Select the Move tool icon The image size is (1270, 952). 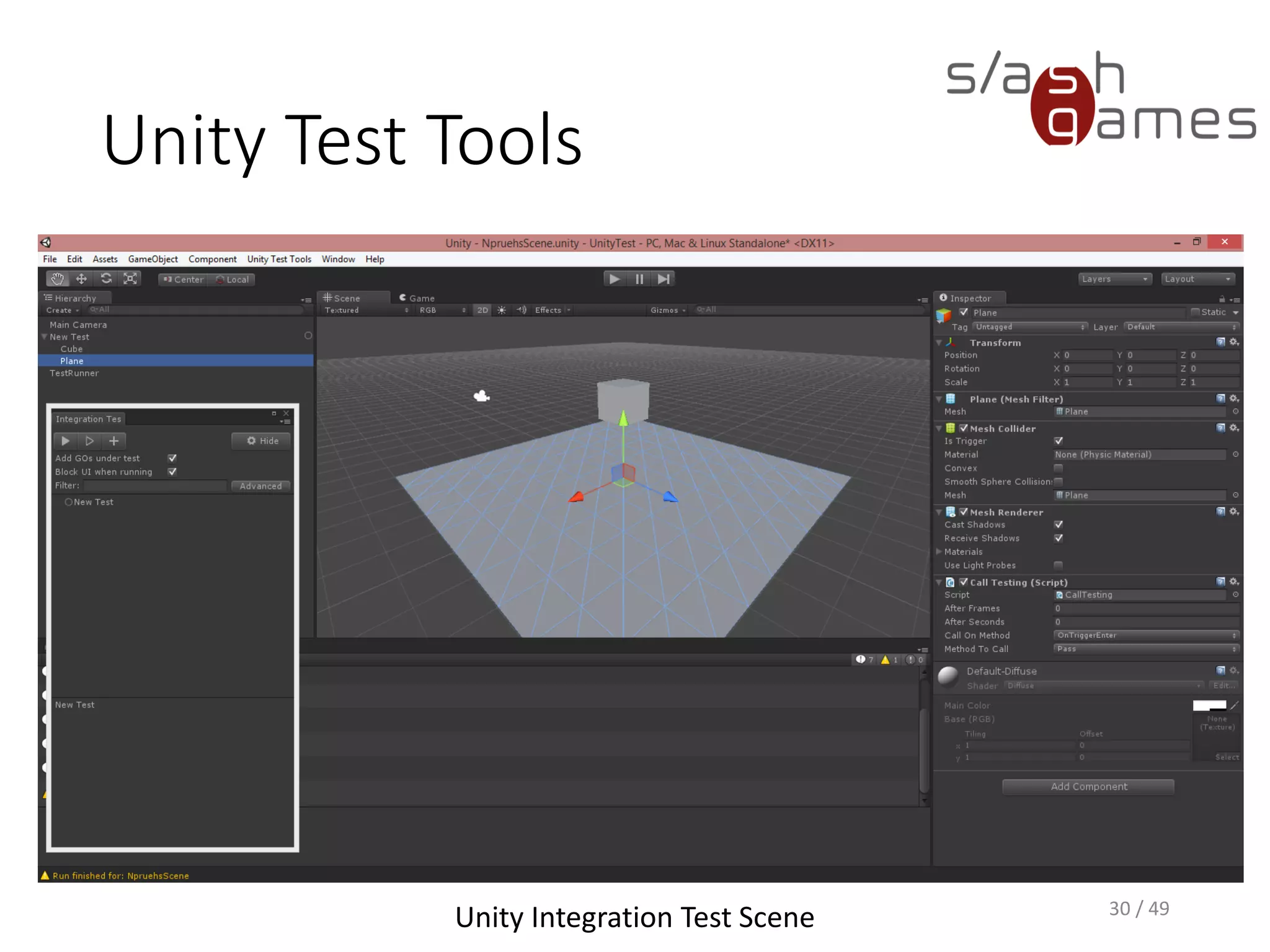point(81,279)
